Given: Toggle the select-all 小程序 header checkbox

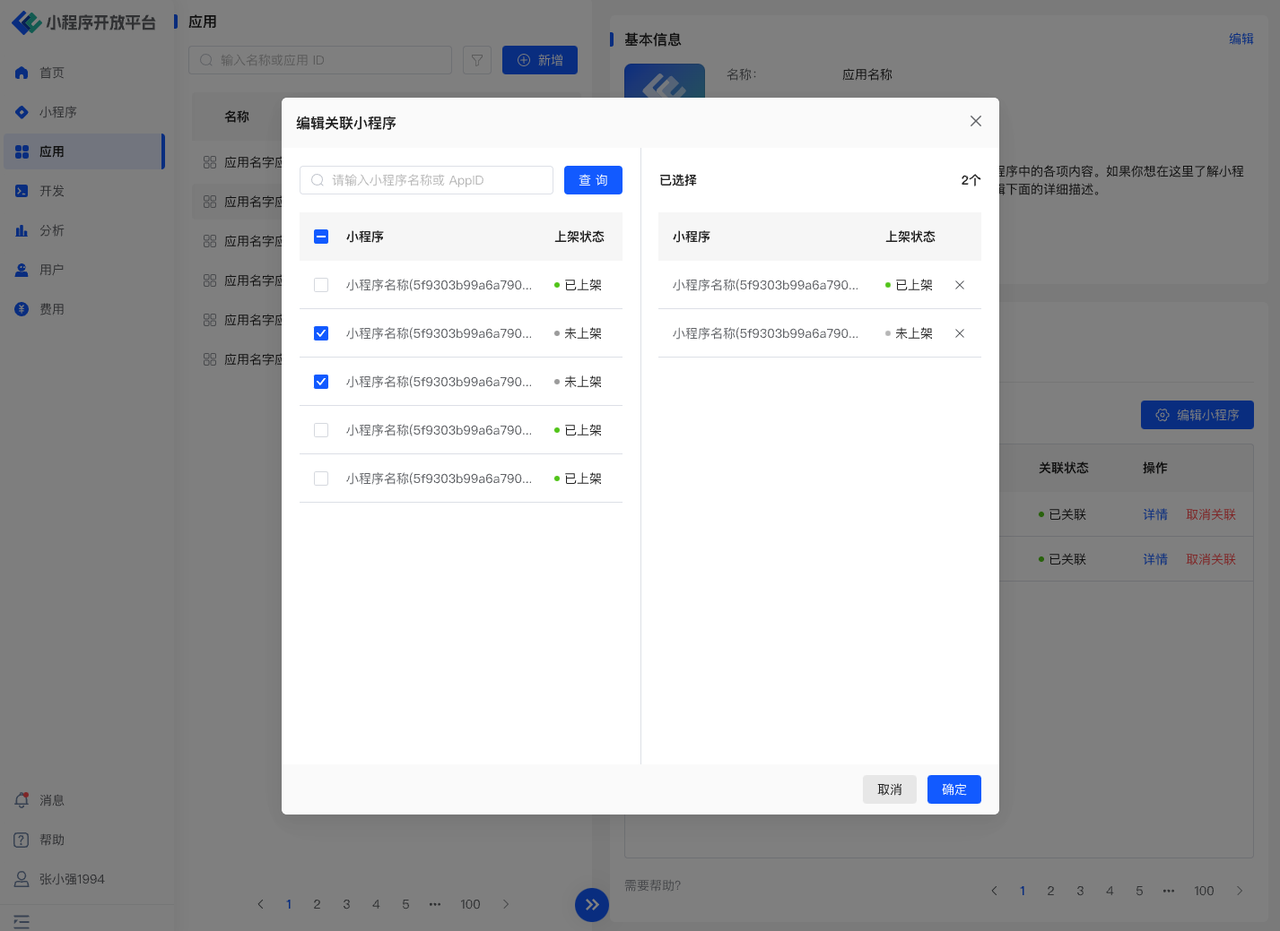Looking at the screenshot, I should (321, 237).
